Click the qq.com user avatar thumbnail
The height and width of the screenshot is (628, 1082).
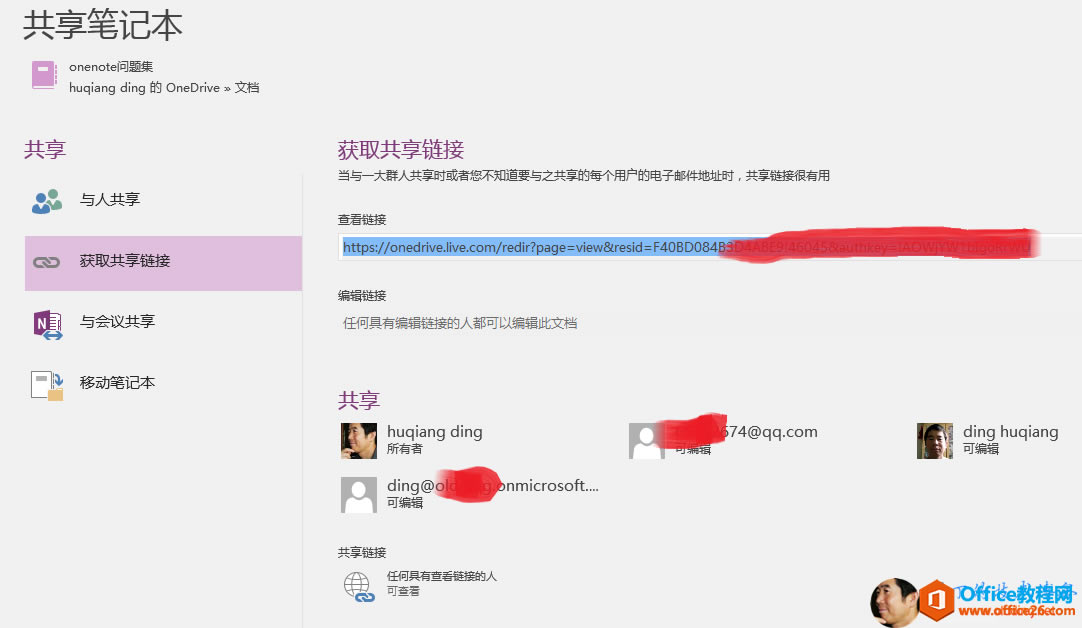pyautogui.click(x=645, y=440)
